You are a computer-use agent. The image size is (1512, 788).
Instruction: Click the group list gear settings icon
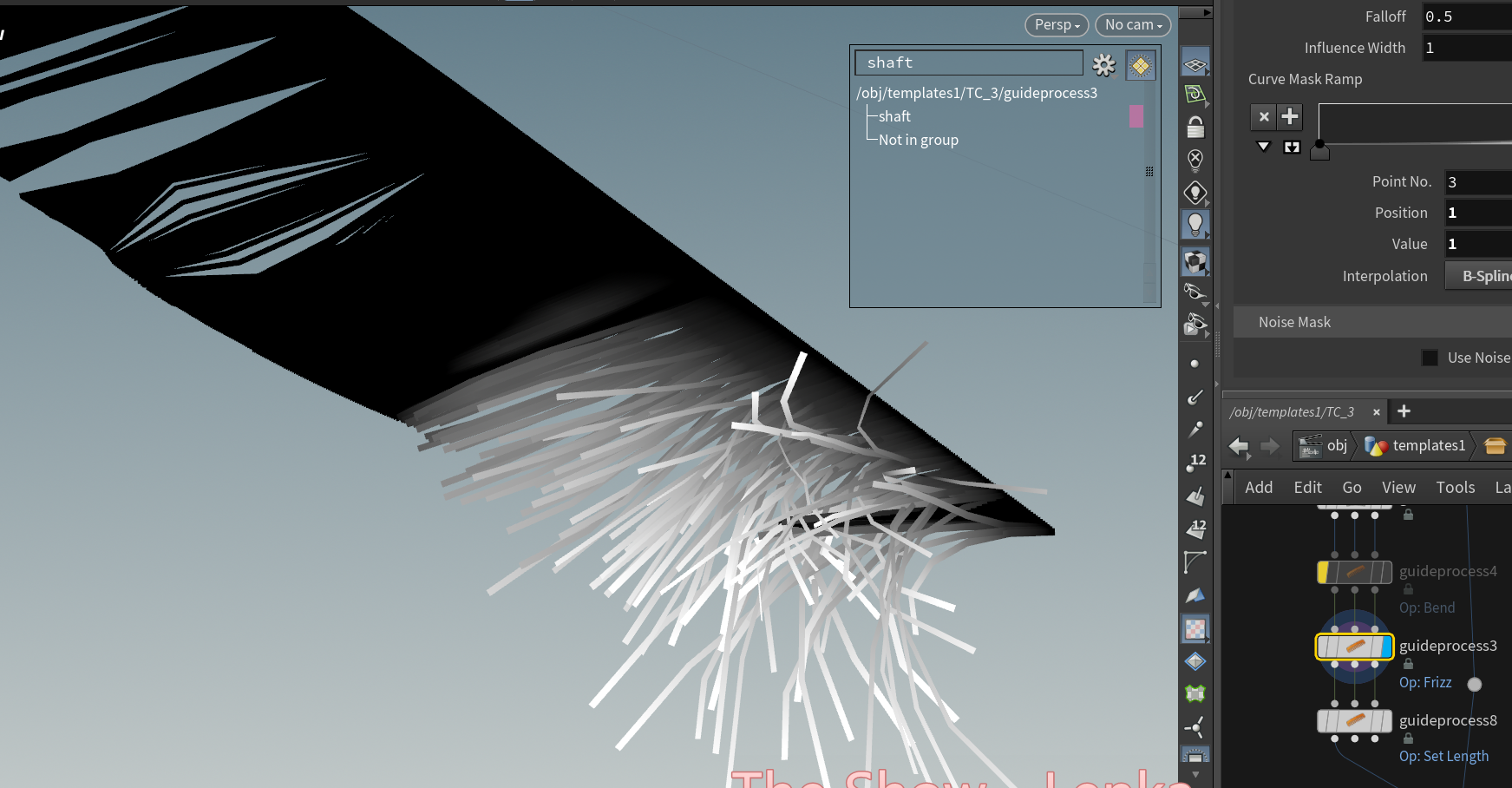click(x=1103, y=64)
